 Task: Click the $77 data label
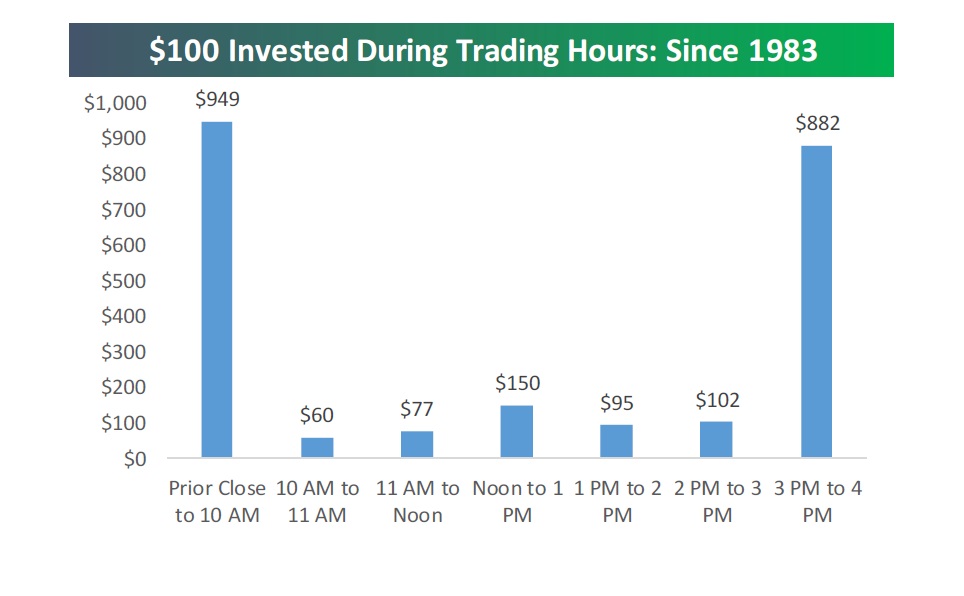pyautogui.click(x=417, y=409)
